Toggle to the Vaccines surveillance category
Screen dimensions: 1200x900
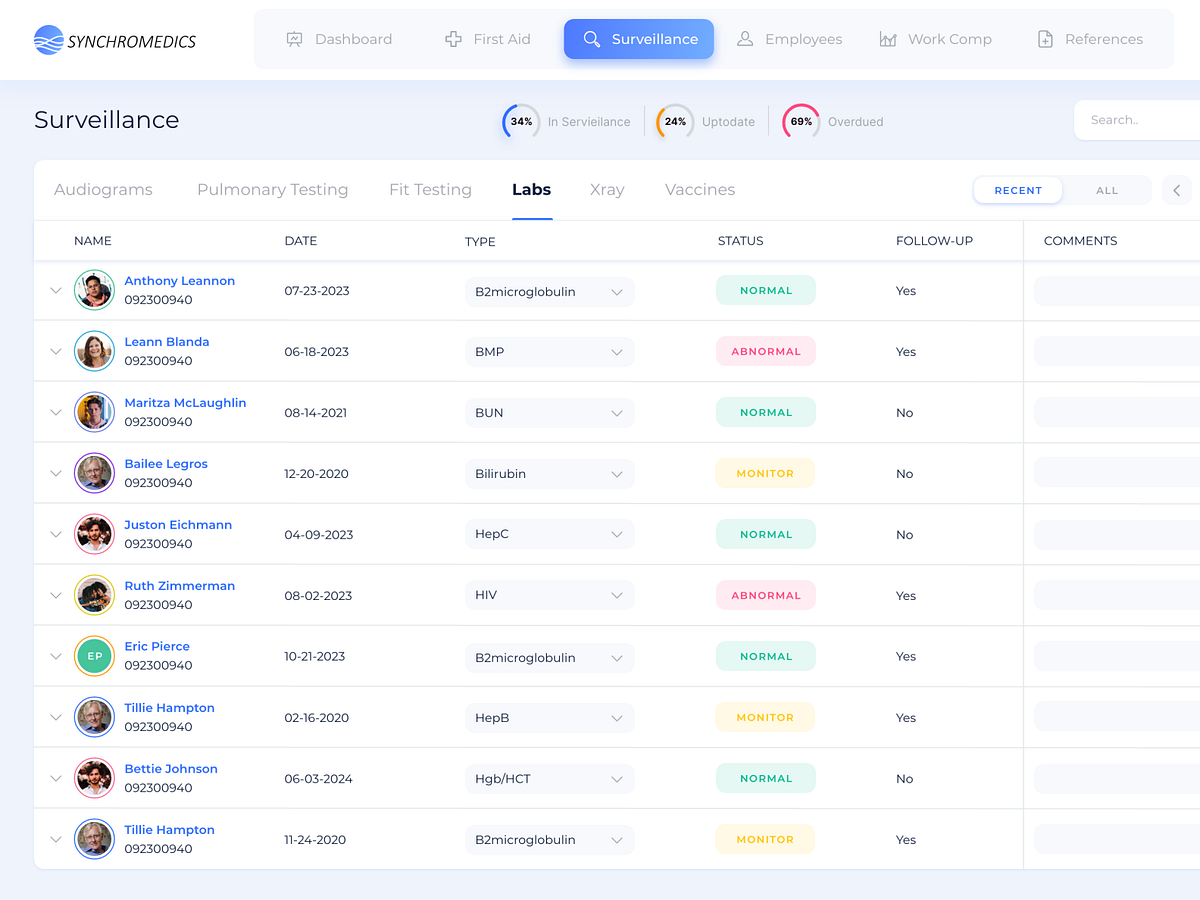699,189
